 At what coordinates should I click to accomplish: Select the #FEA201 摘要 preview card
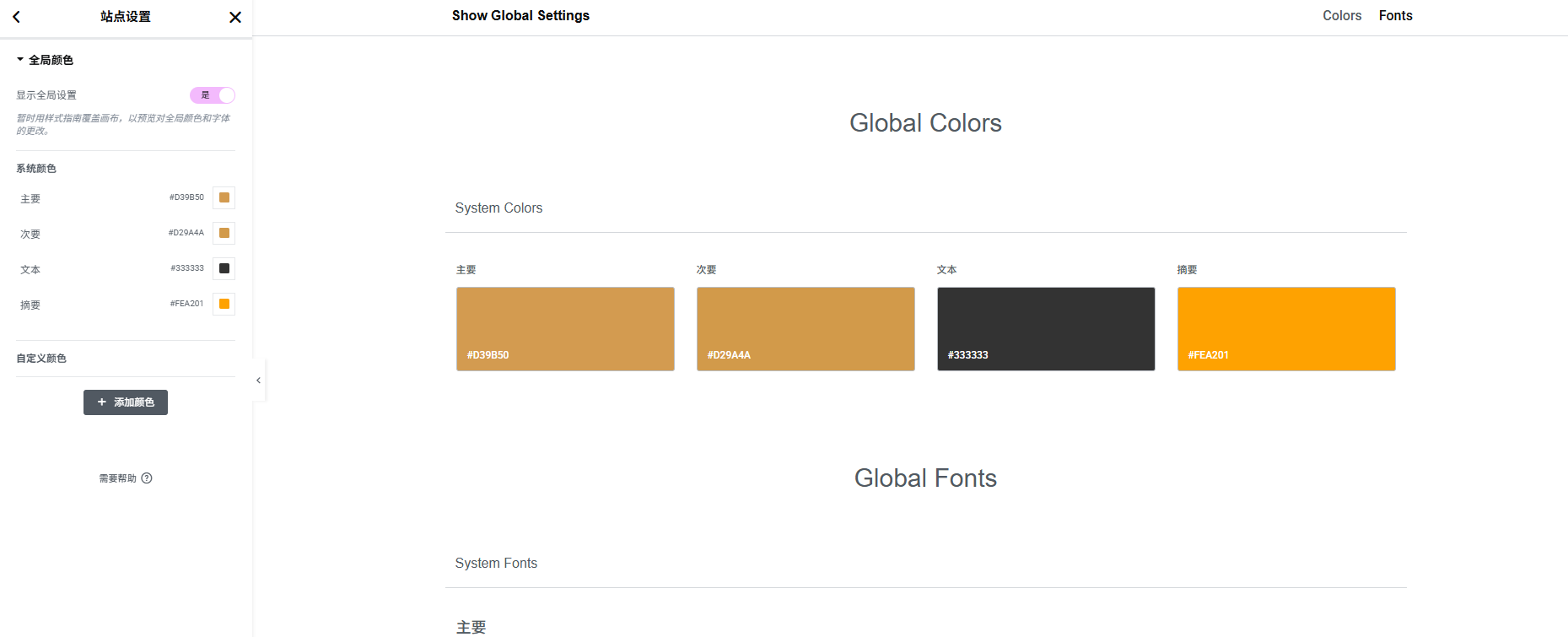coord(1286,329)
